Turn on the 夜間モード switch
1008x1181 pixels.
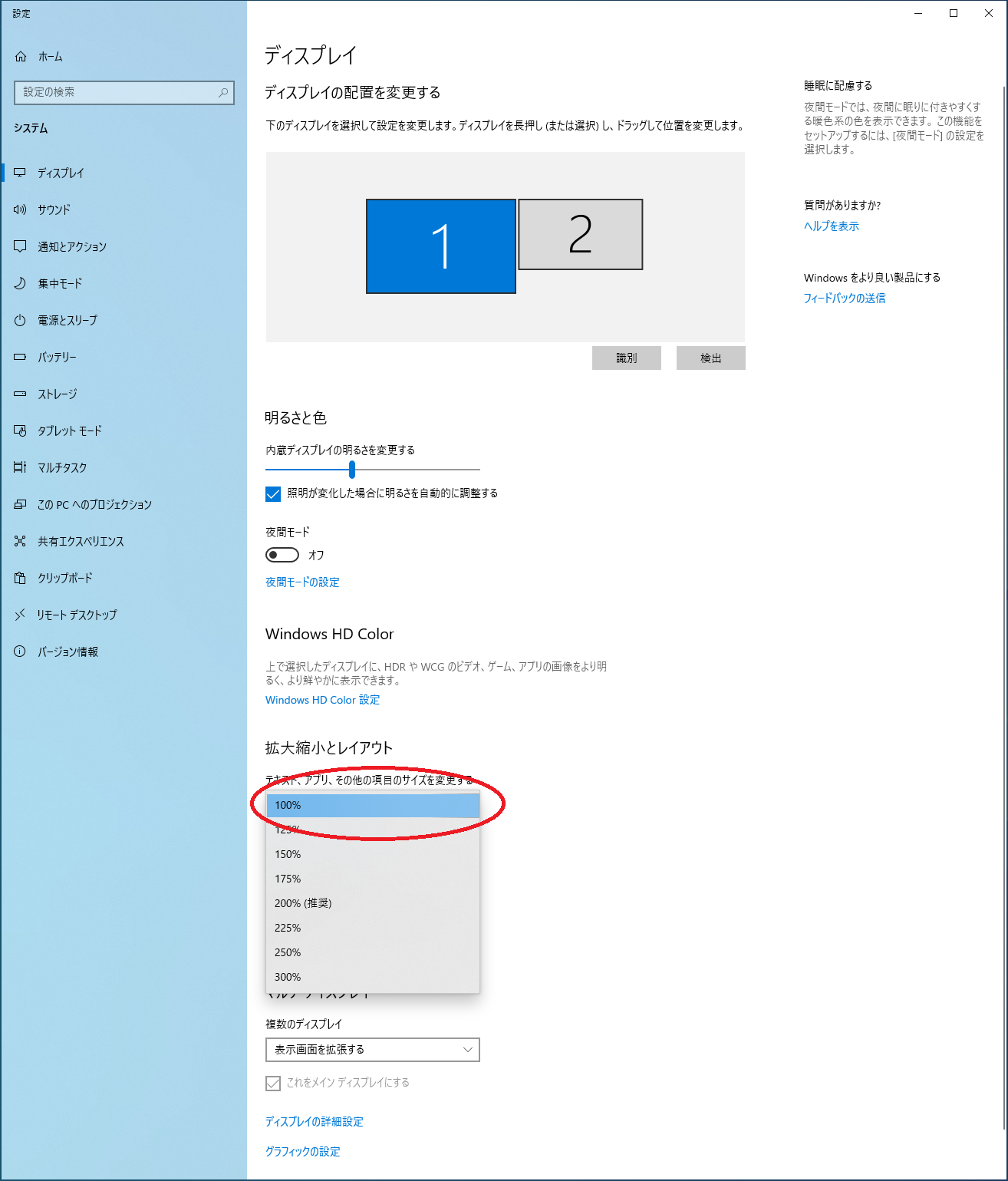coord(282,555)
